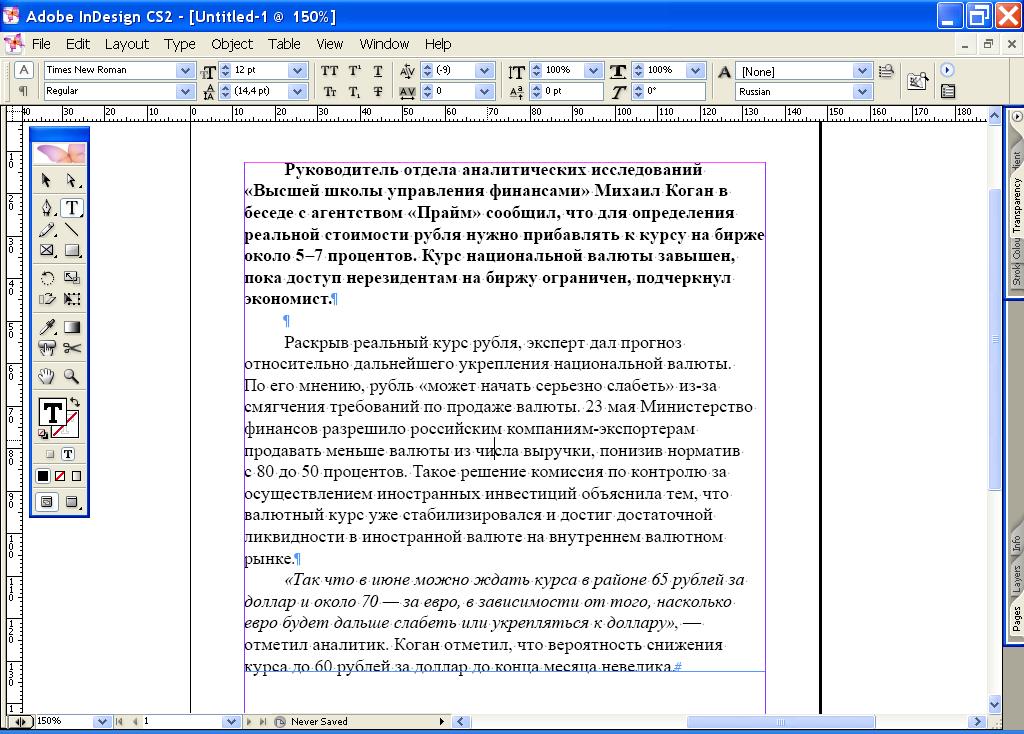Switch to Preview Mode button
Screen dimensions: 1024x734
click(x=71, y=502)
